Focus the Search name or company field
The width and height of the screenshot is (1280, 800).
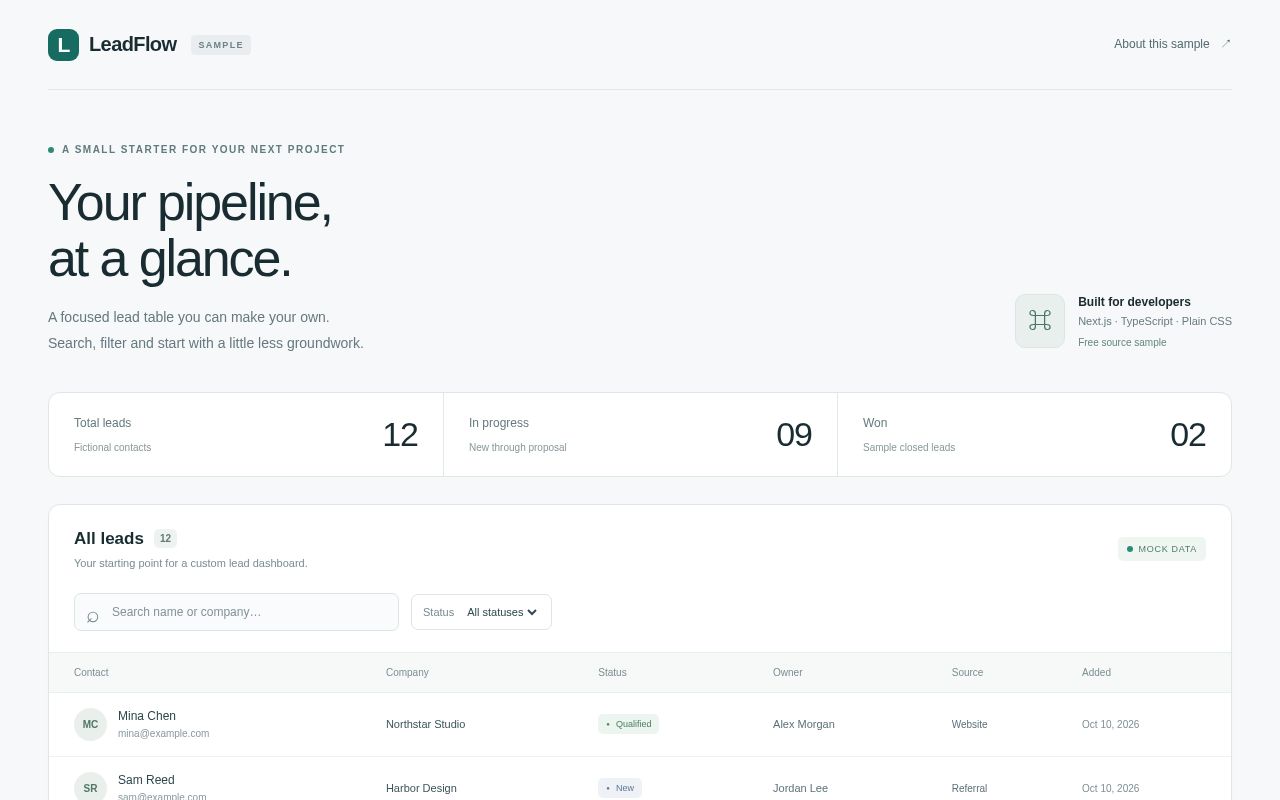(x=236, y=612)
